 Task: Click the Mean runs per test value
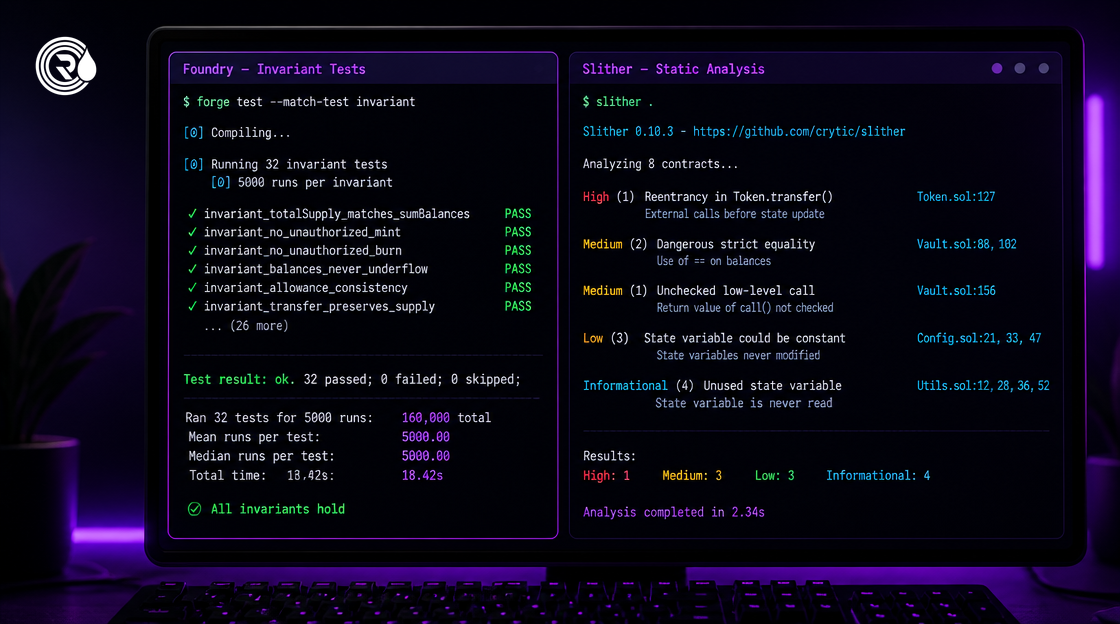(426, 437)
